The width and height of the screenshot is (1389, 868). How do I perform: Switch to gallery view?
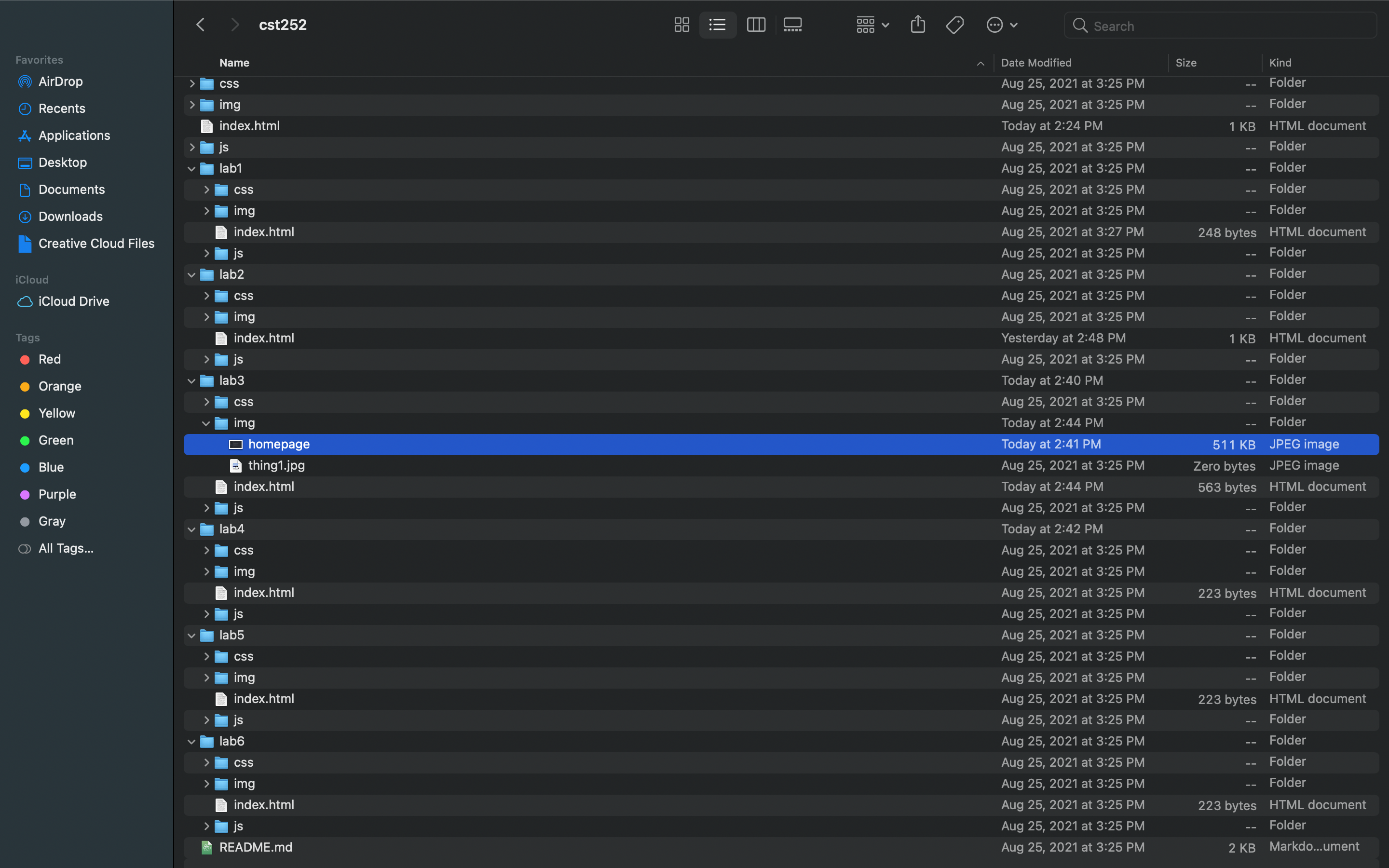click(x=793, y=25)
